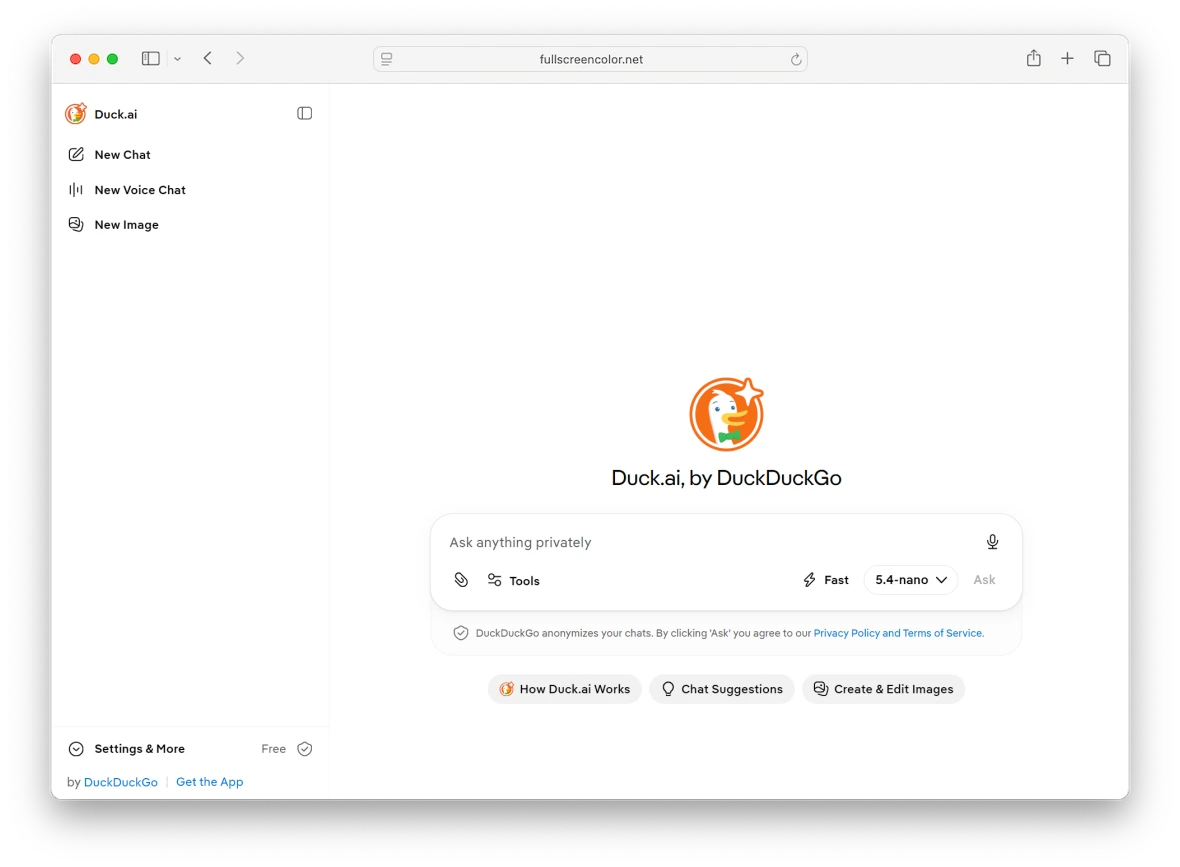Focus the Ask anything privately field
The image size is (1180, 867).
tap(707, 542)
